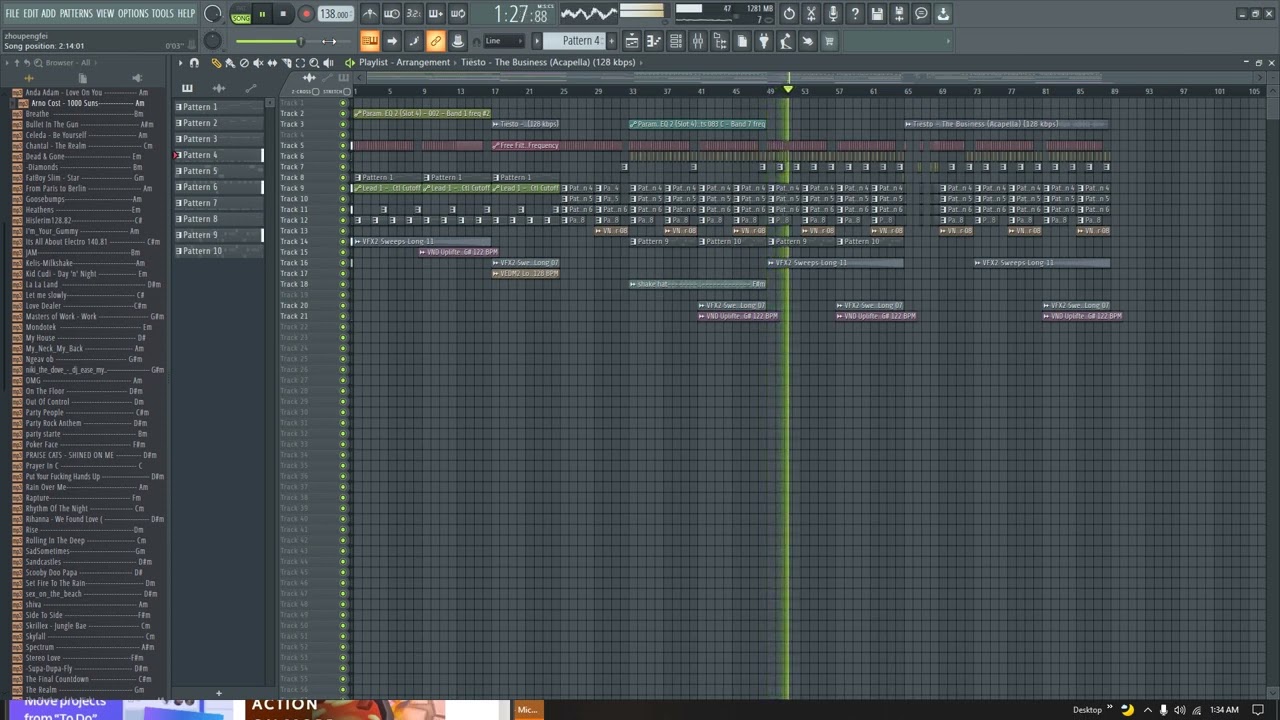Click the main pitch knob below volume

point(212,40)
